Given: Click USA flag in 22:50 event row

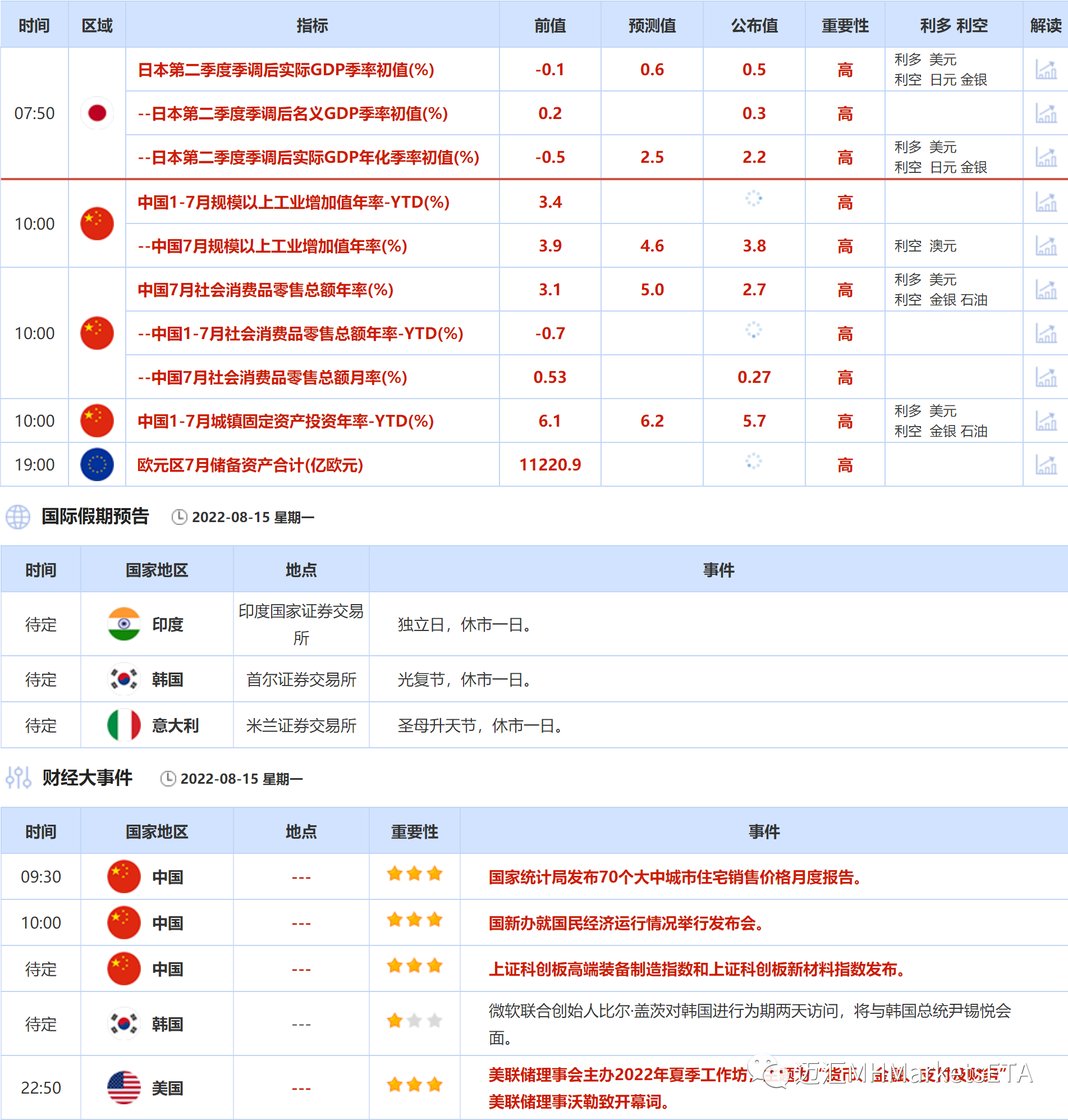Looking at the screenshot, I should point(123,1087).
